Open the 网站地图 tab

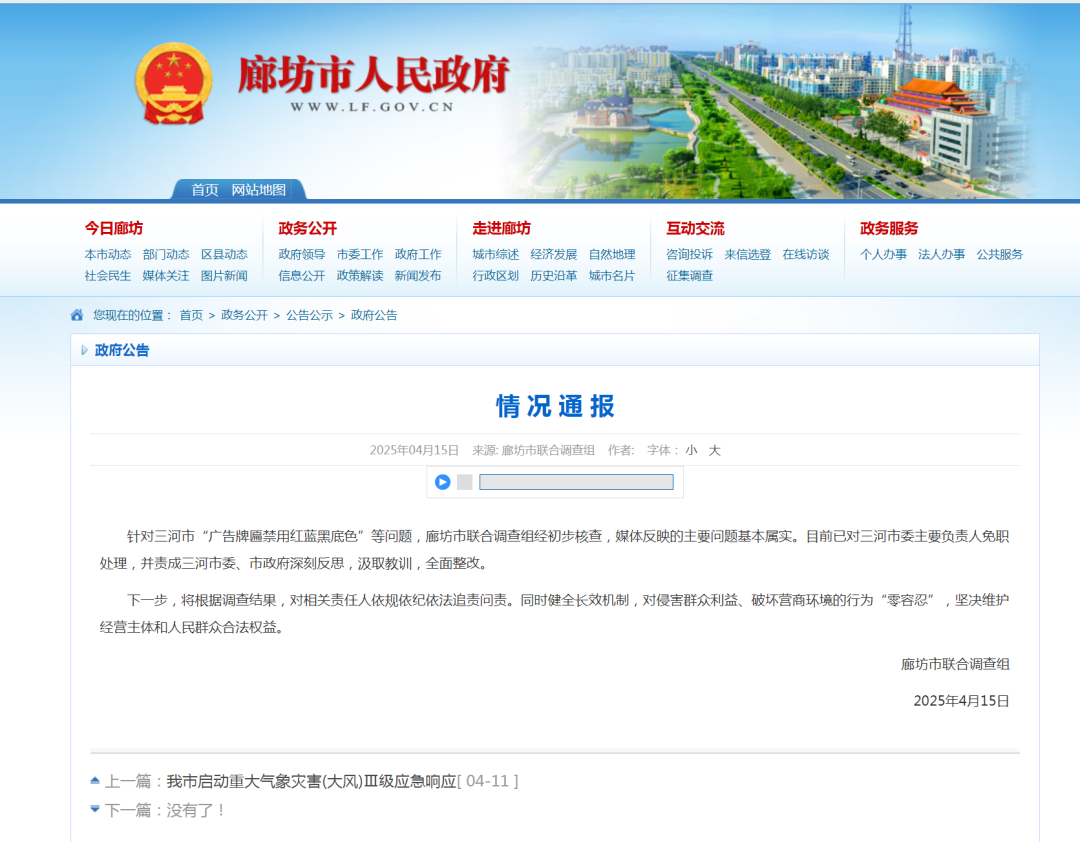[x=258, y=190]
